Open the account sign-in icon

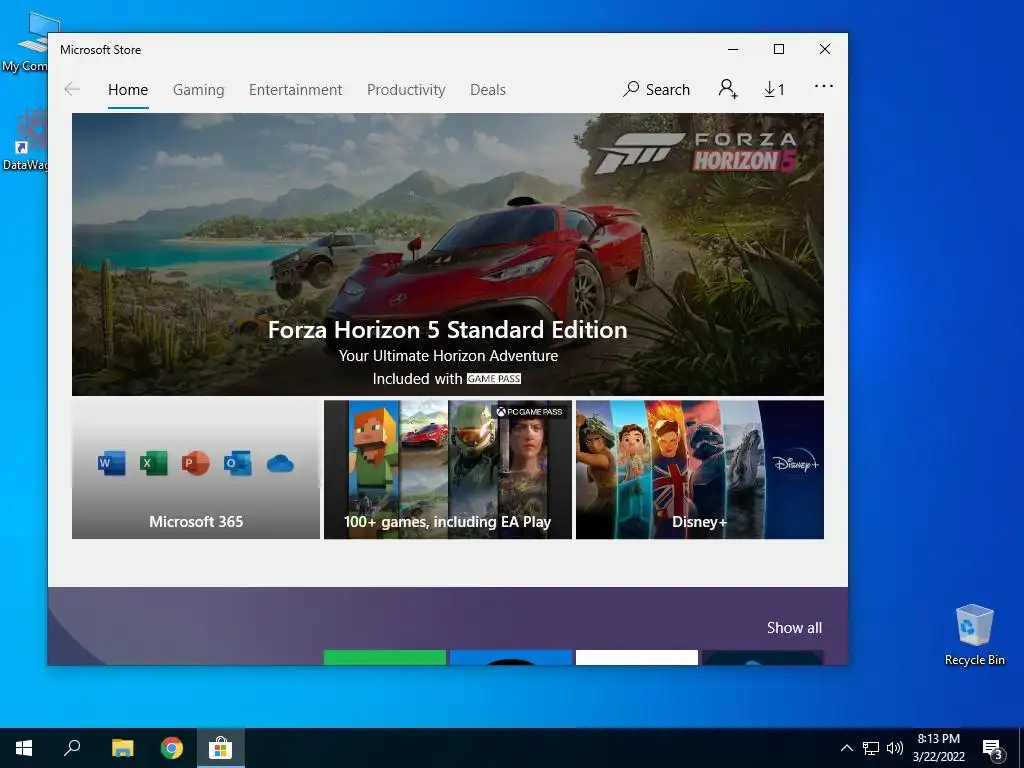coord(728,89)
